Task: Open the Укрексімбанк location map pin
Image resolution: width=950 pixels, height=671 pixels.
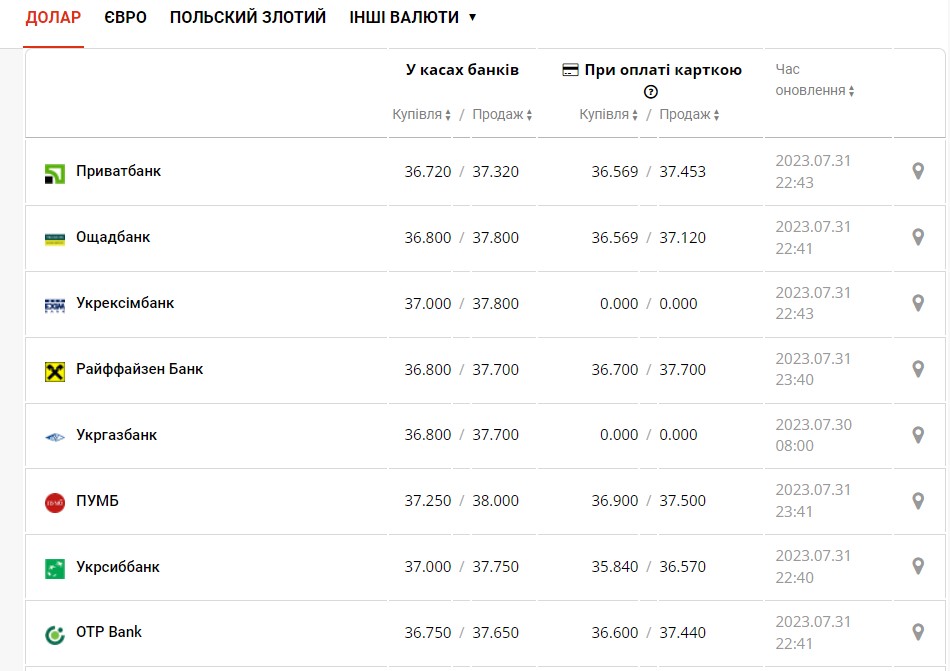Action: [918, 303]
